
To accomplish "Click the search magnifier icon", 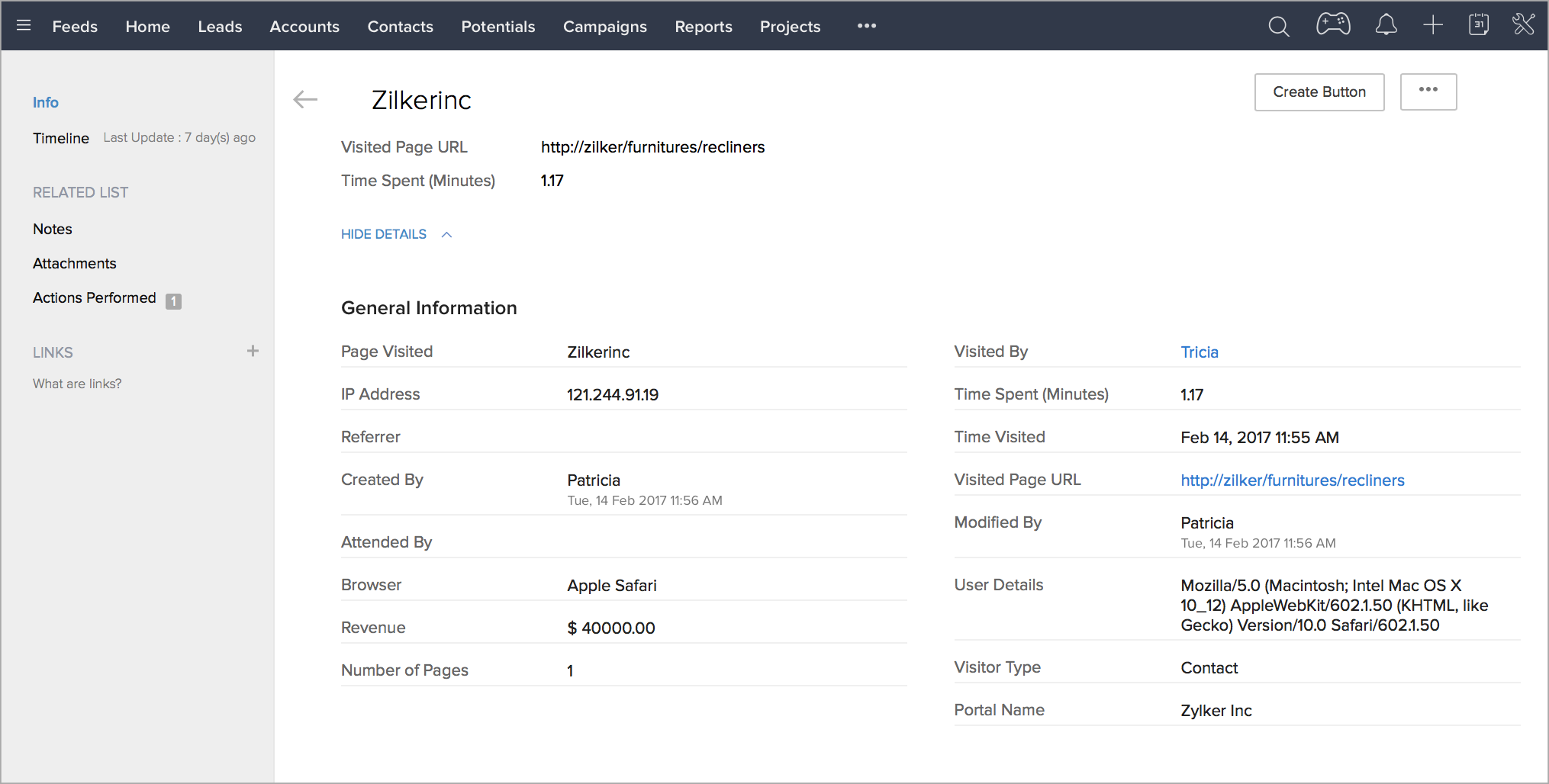I will tap(1279, 26).
